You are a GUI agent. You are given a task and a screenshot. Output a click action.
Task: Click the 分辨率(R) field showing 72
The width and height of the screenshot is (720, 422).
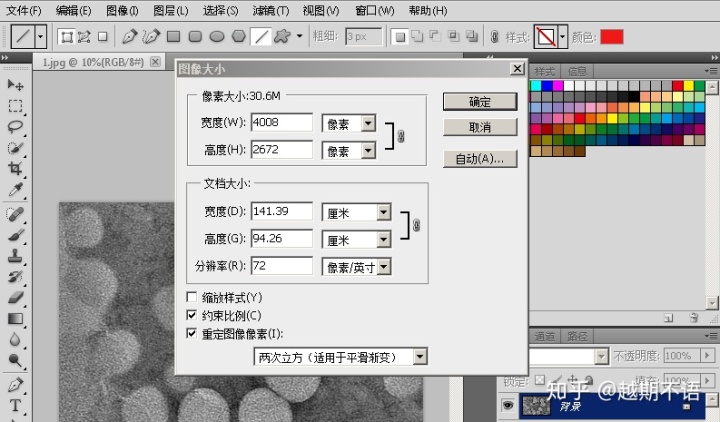(281, 265)
